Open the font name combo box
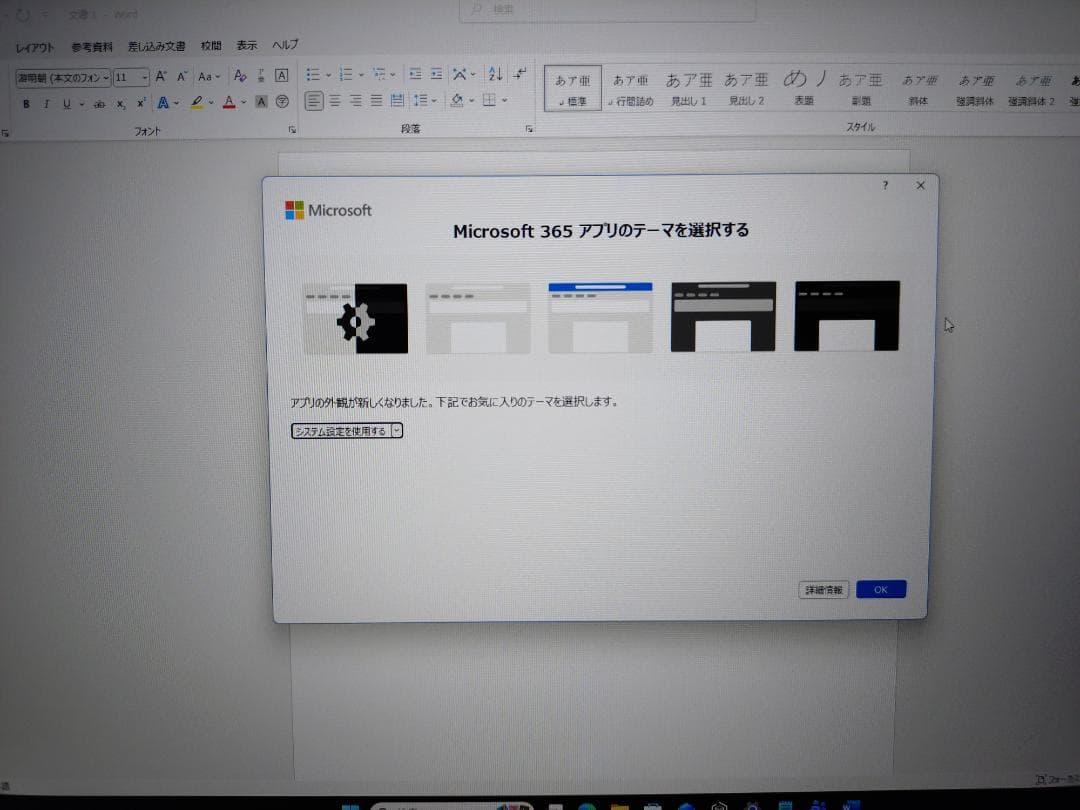The width and height of the screenshot is (1080, 810). [63, 78]
